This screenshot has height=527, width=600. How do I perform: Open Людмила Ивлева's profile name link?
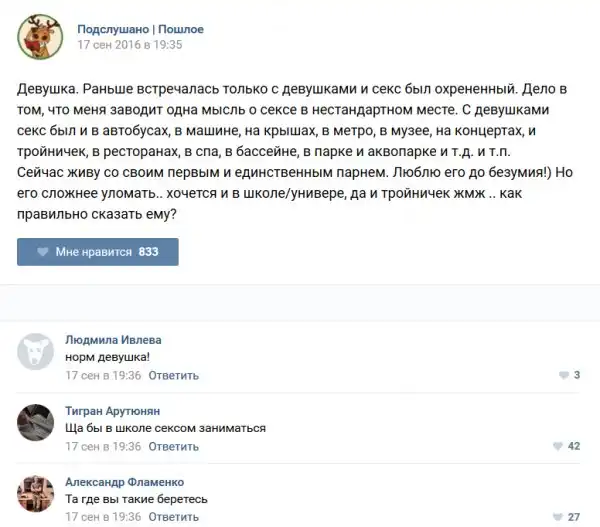[x=113, y=340]
